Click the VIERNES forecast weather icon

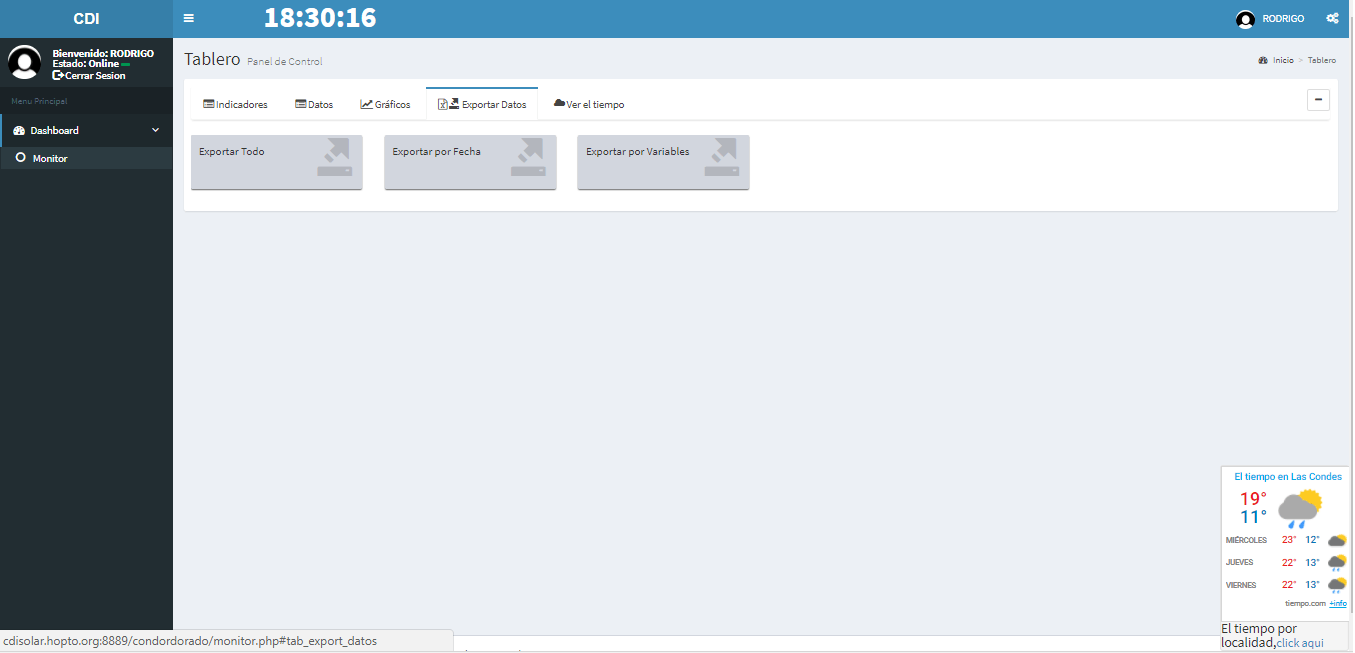point(1337,585)
